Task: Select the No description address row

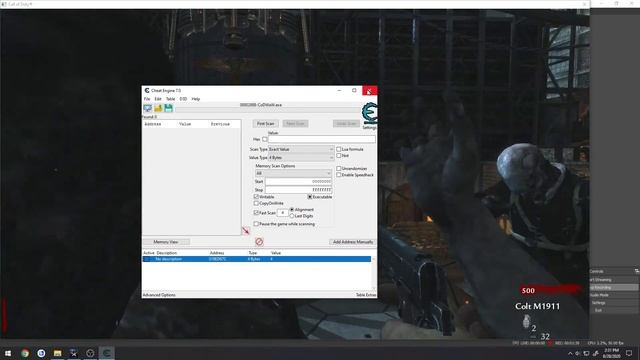Action: coord(256,259)
